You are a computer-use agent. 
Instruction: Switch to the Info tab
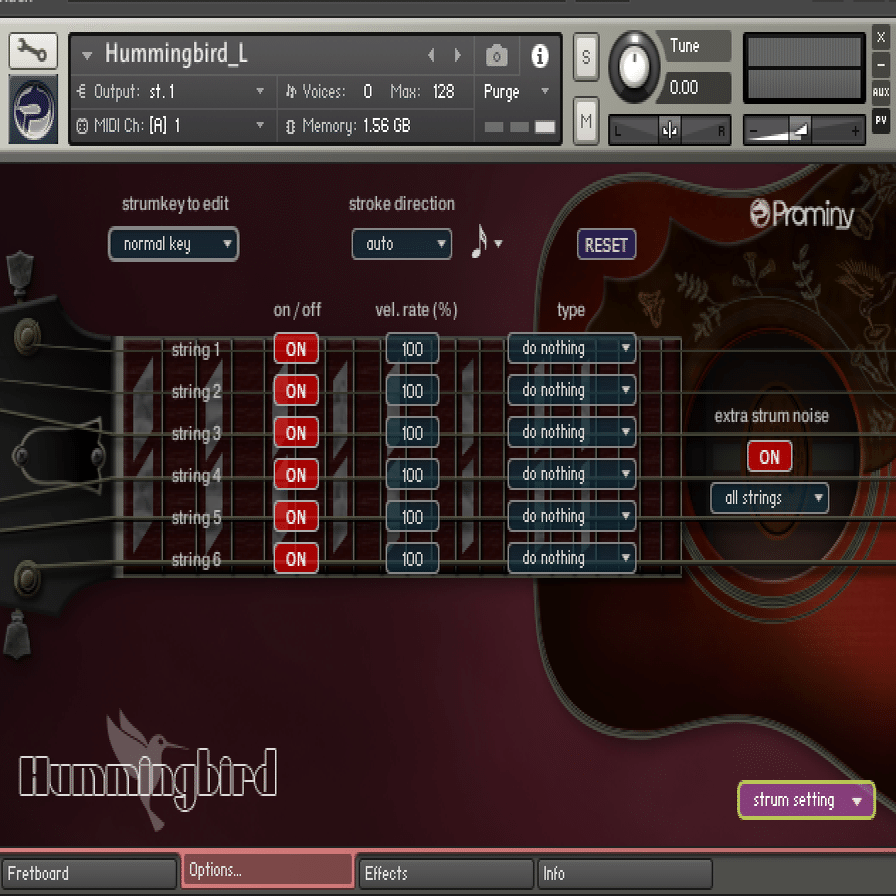625,874
